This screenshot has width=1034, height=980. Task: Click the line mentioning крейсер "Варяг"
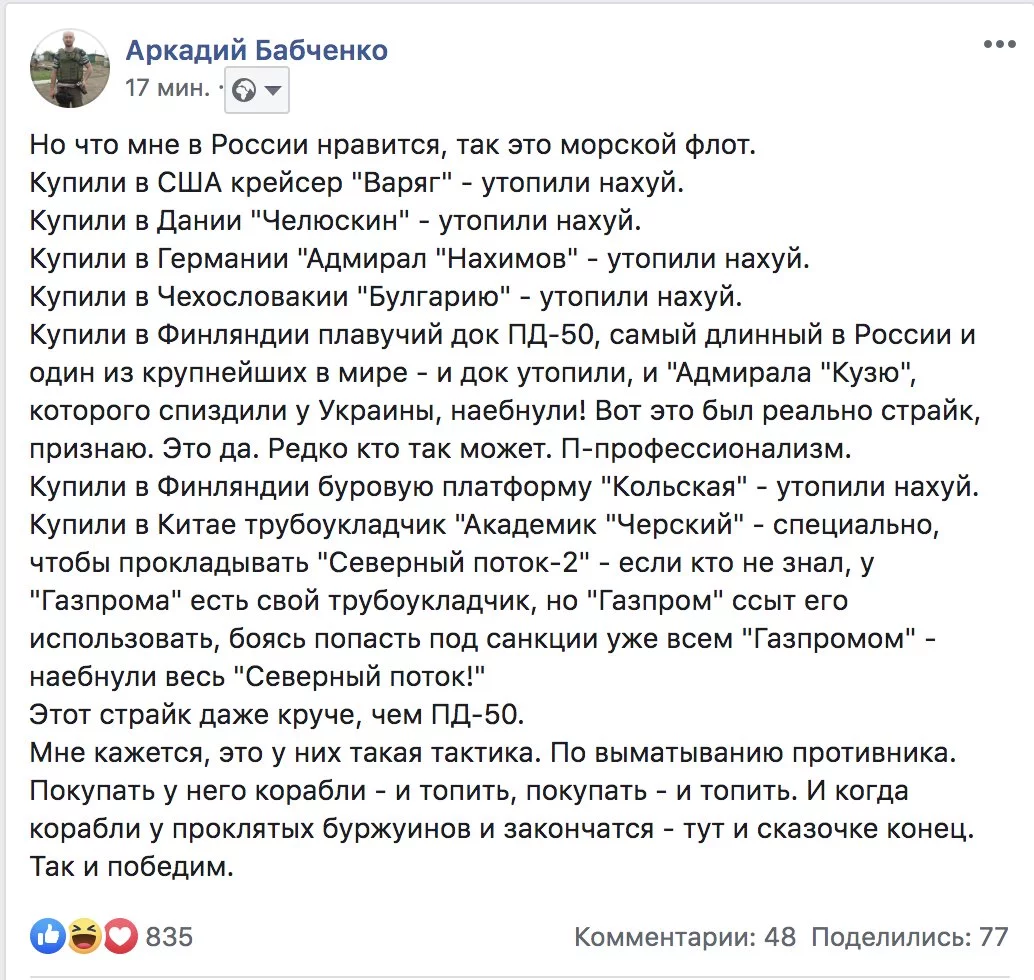(x=357, y=183)
